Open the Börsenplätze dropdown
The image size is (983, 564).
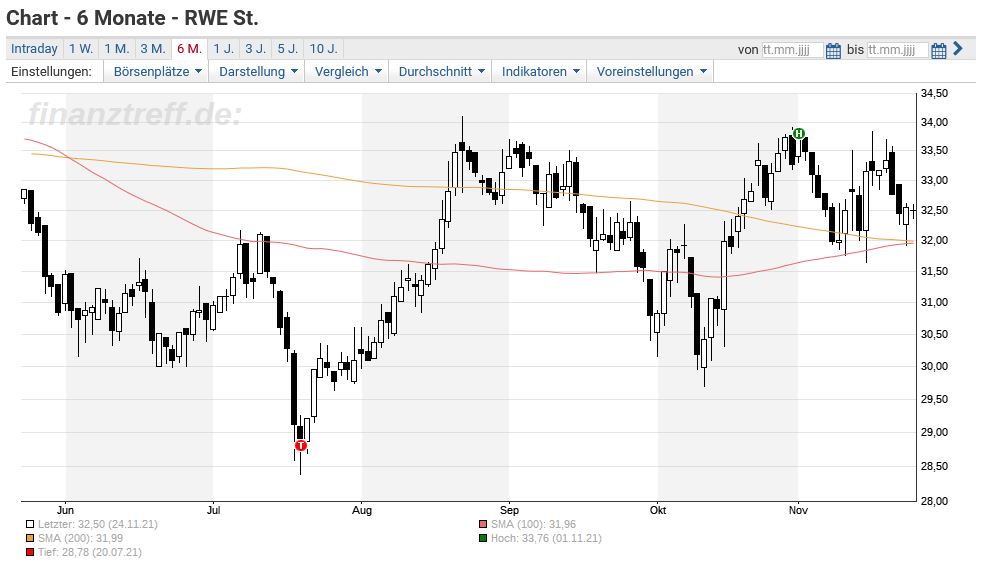157,71
